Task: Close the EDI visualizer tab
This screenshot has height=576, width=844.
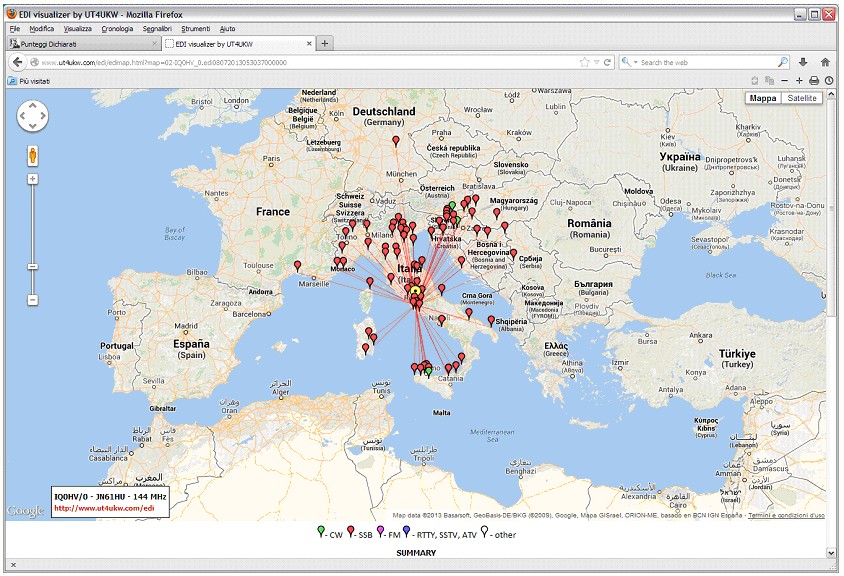Action: 310,44
